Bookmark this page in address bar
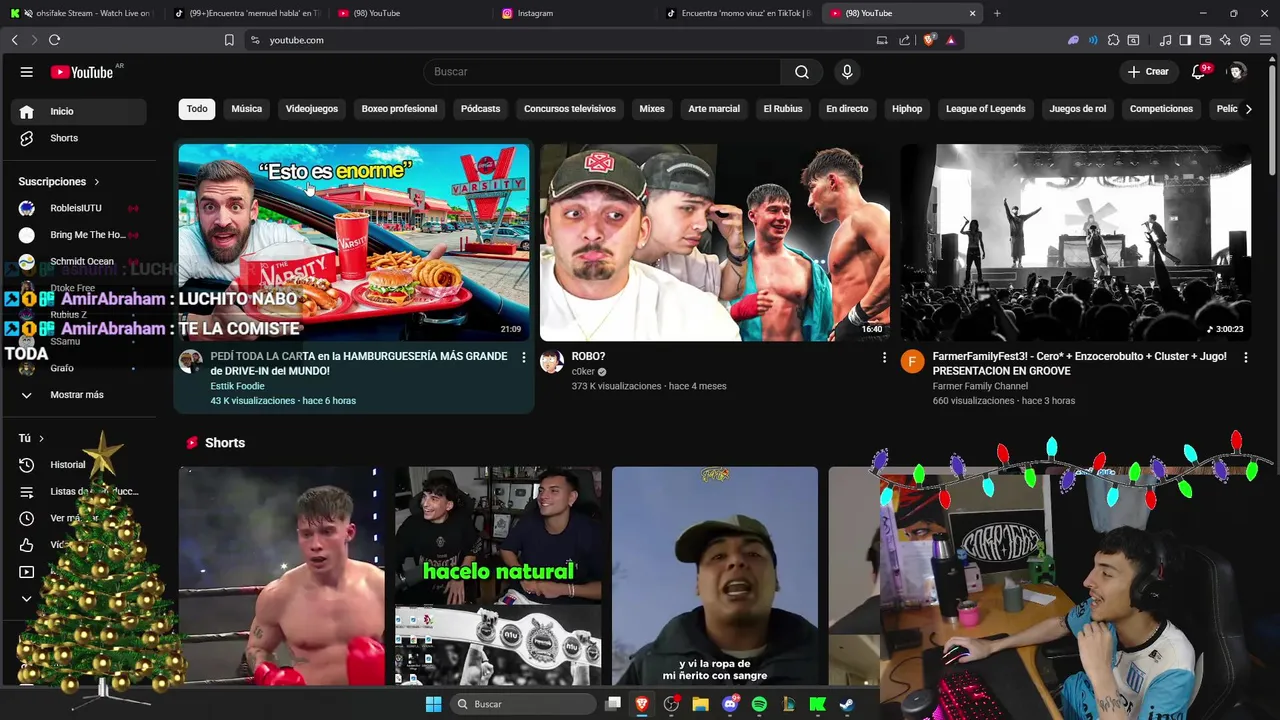The height and width of the screenshot is (720, 1280). coord(229,40)
